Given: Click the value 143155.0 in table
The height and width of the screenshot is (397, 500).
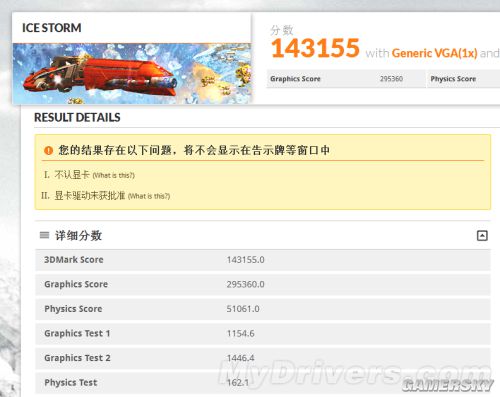Looking at the screenshot, I should pos(246,260).
